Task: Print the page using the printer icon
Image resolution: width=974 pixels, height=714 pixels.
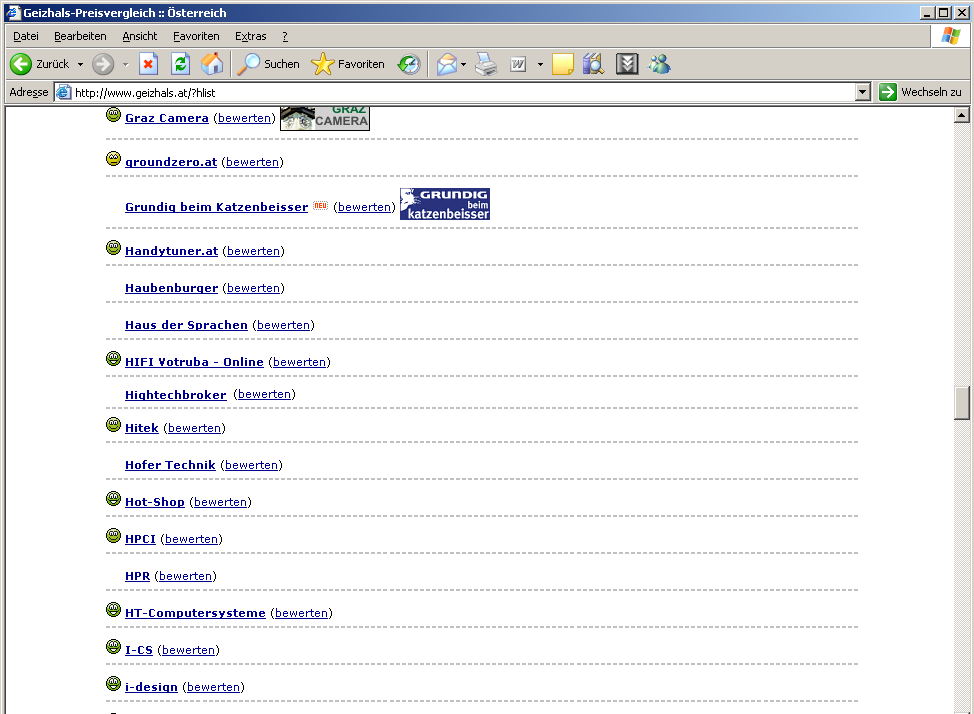Action: pyautogui.click(x=486, y=64)
